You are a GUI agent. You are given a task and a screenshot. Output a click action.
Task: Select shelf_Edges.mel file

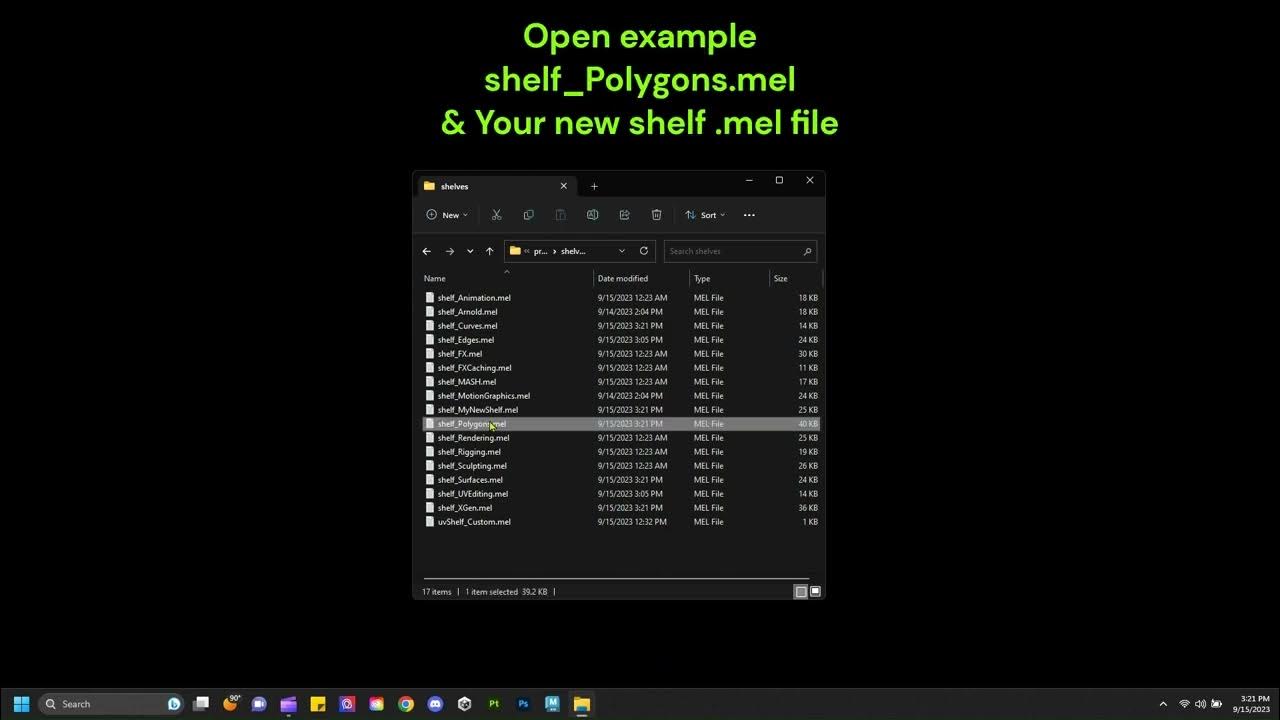coord(621,339)
